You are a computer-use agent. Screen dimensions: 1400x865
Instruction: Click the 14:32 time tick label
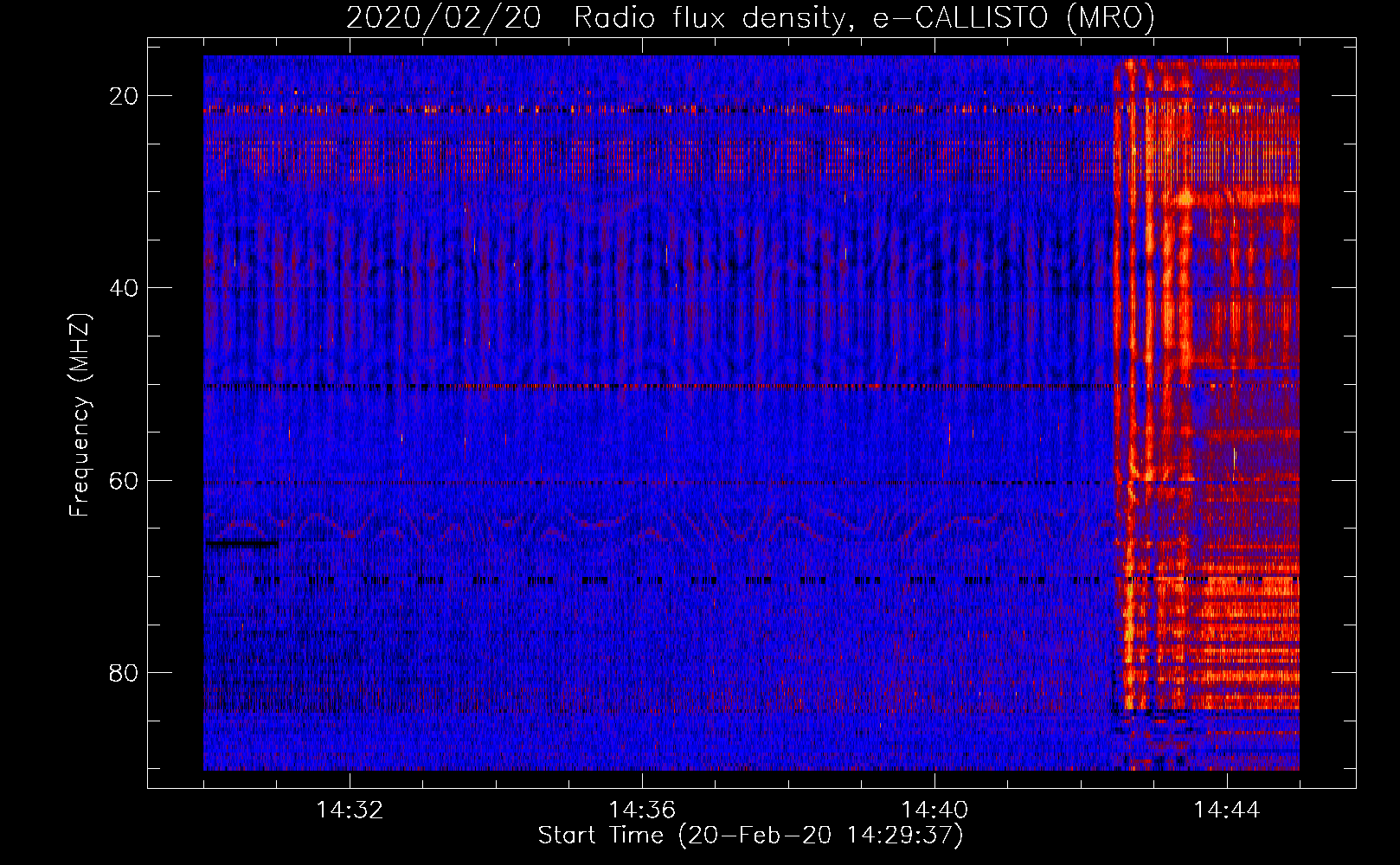350,811
